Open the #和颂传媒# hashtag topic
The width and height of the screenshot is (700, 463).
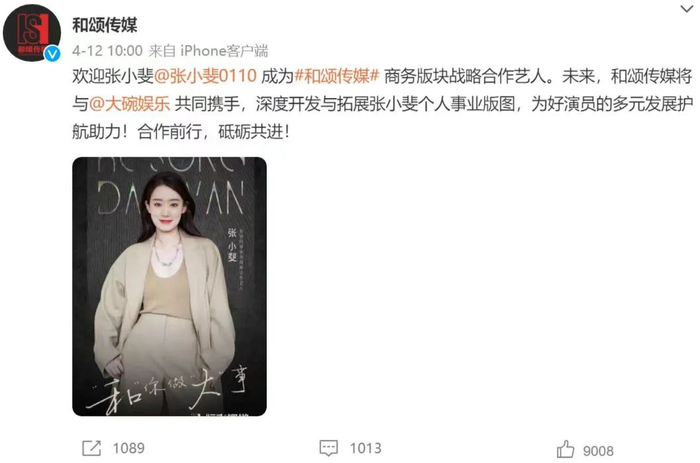click(337, 76)
